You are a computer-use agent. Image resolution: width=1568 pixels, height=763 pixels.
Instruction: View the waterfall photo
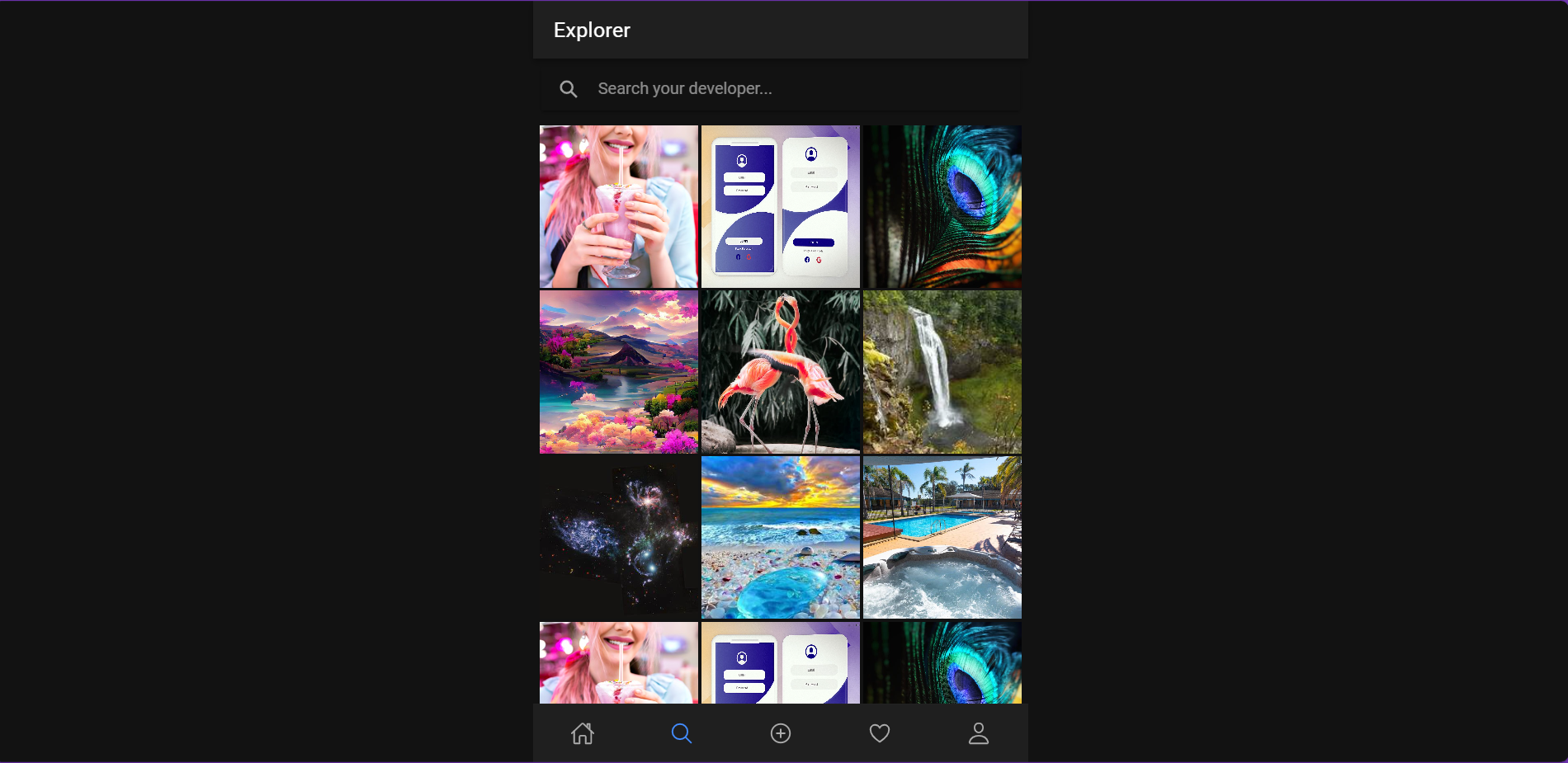click(x=942, y=372)
